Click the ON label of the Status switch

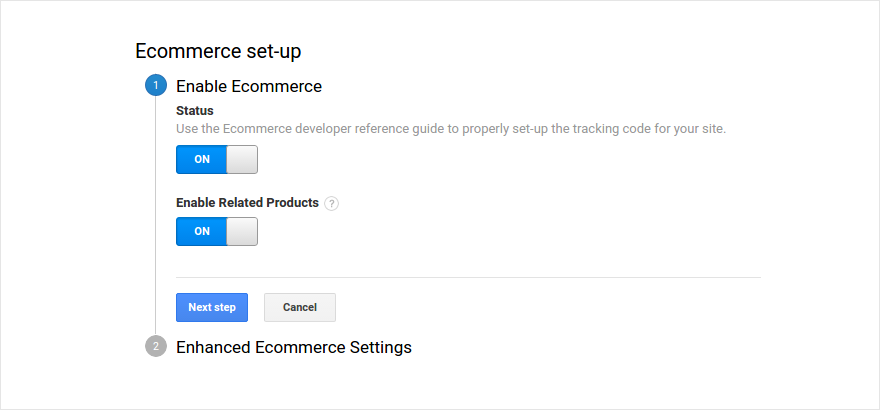[x=202, y=159]
